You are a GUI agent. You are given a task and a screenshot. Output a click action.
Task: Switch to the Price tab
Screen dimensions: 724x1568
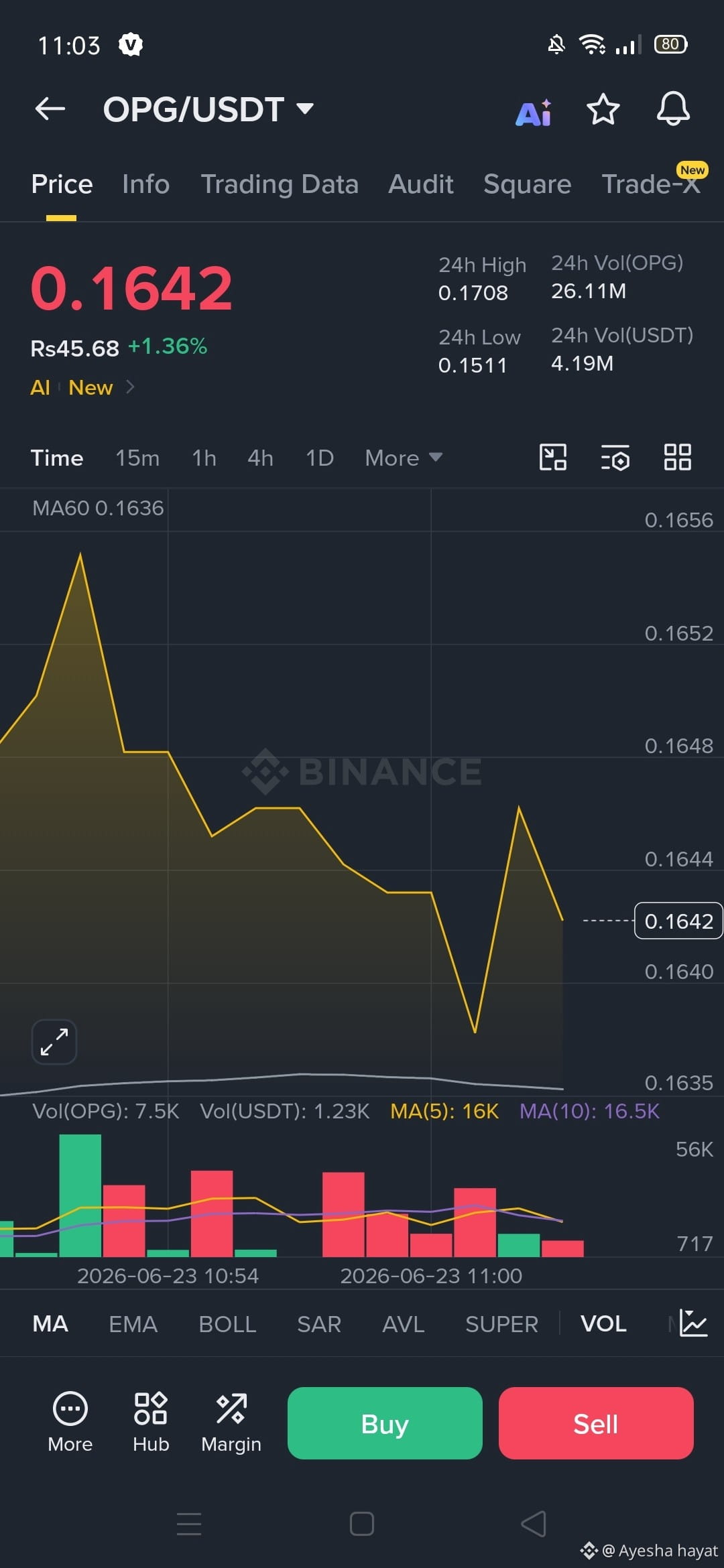click(x=62, y=184)
